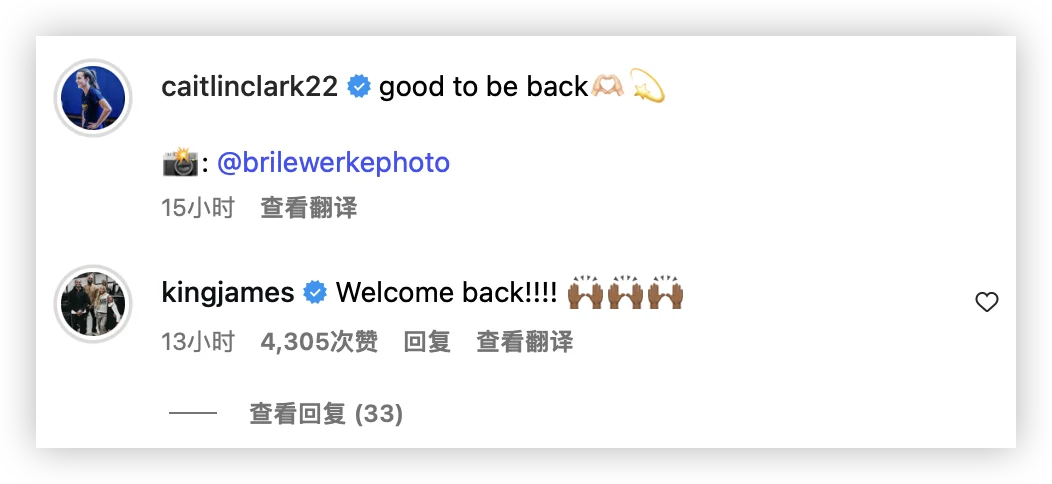Click the first raised hands emoji in kingjames's comment

click(x=586, y=293)
